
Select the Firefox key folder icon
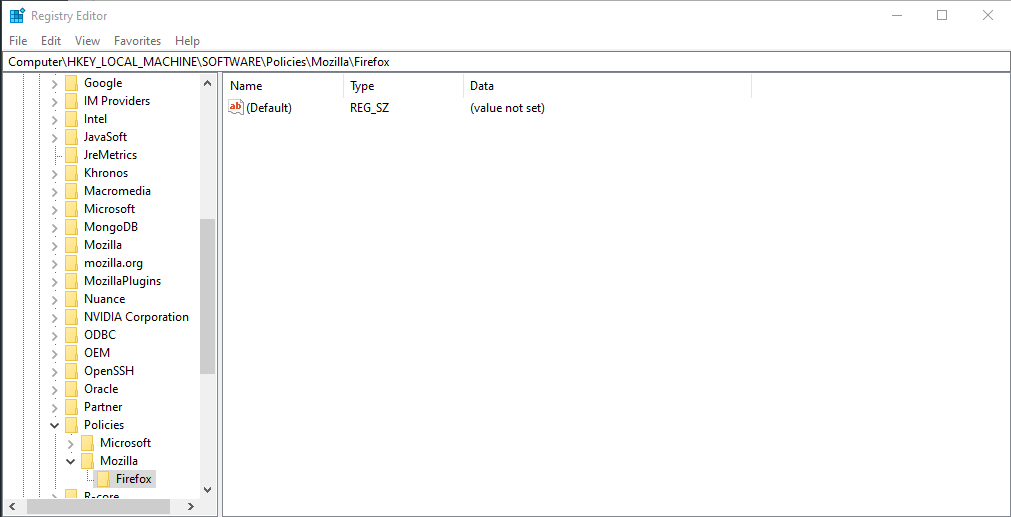(103, 479)
